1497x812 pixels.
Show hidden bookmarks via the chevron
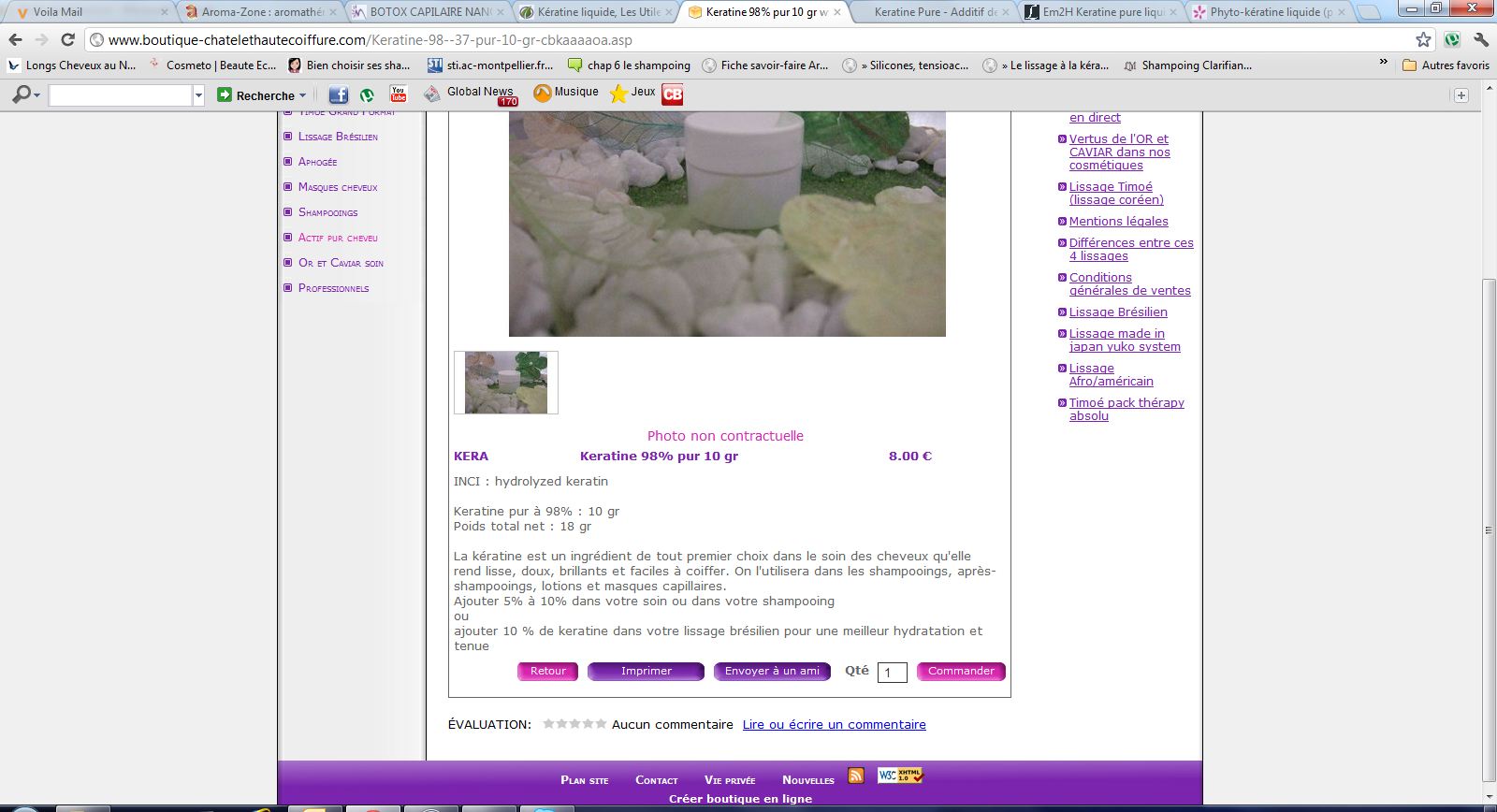pos(1383,63)
